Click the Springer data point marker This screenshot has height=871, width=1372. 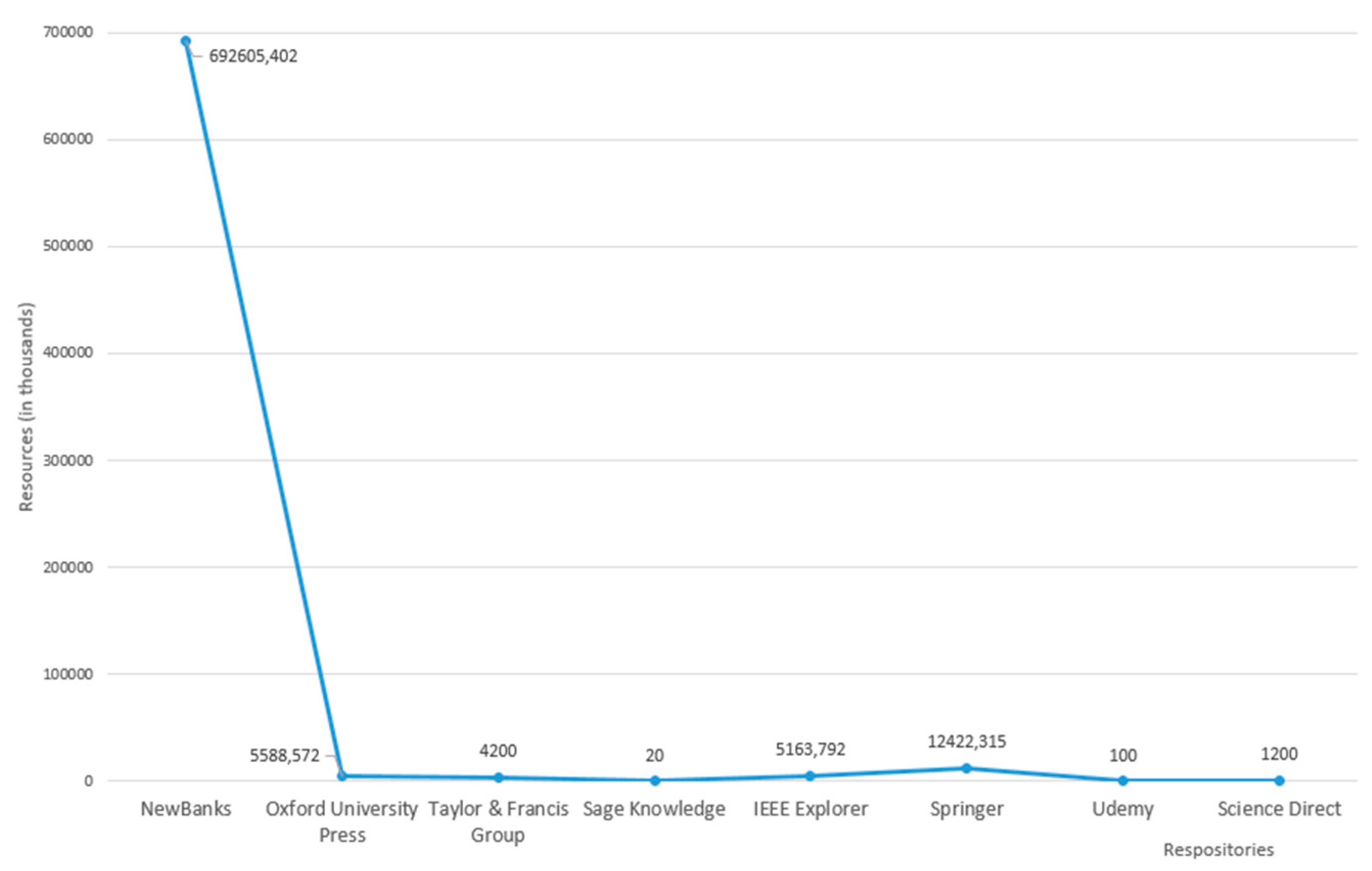[x=966, y=768]
